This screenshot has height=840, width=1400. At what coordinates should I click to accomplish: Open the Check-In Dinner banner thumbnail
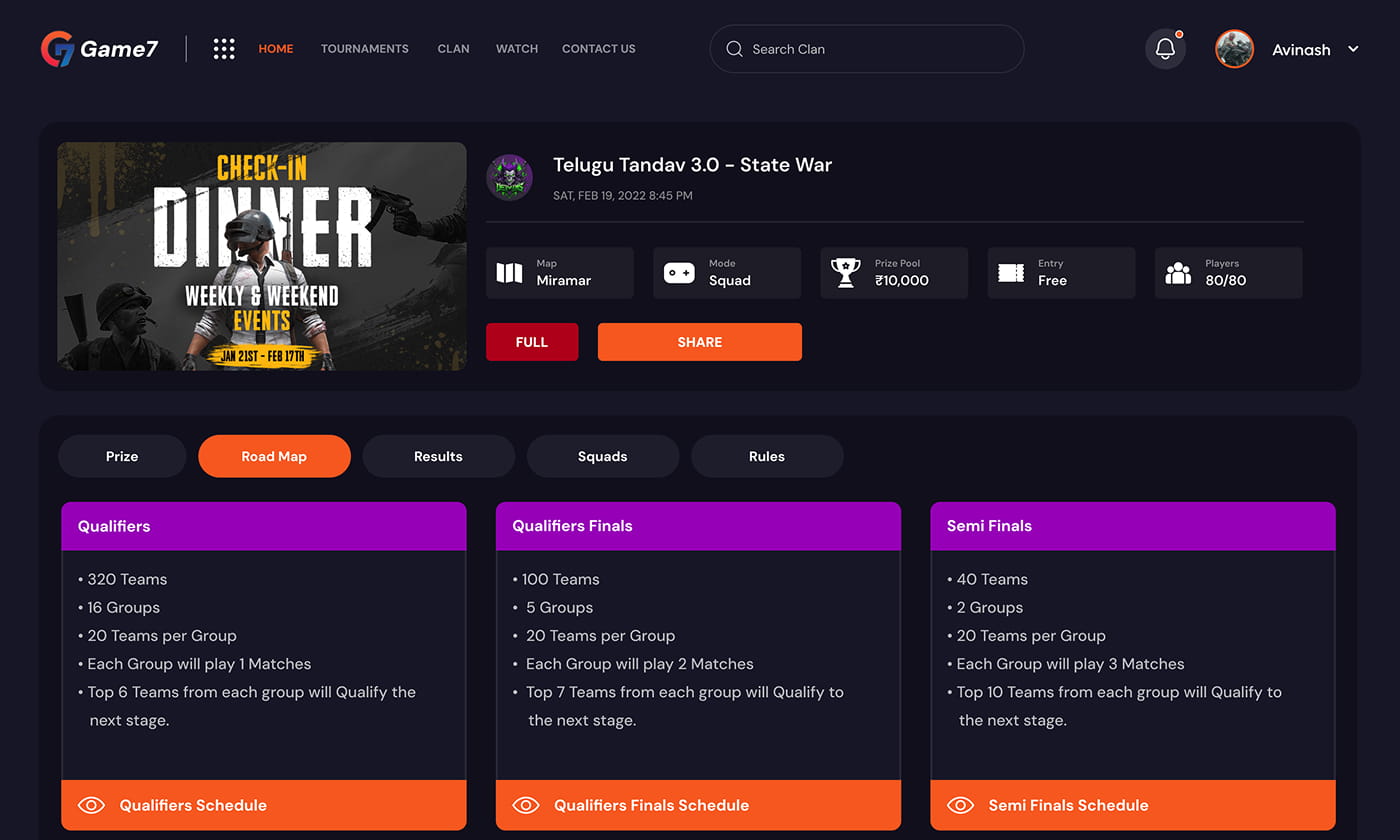click(262, 256)
